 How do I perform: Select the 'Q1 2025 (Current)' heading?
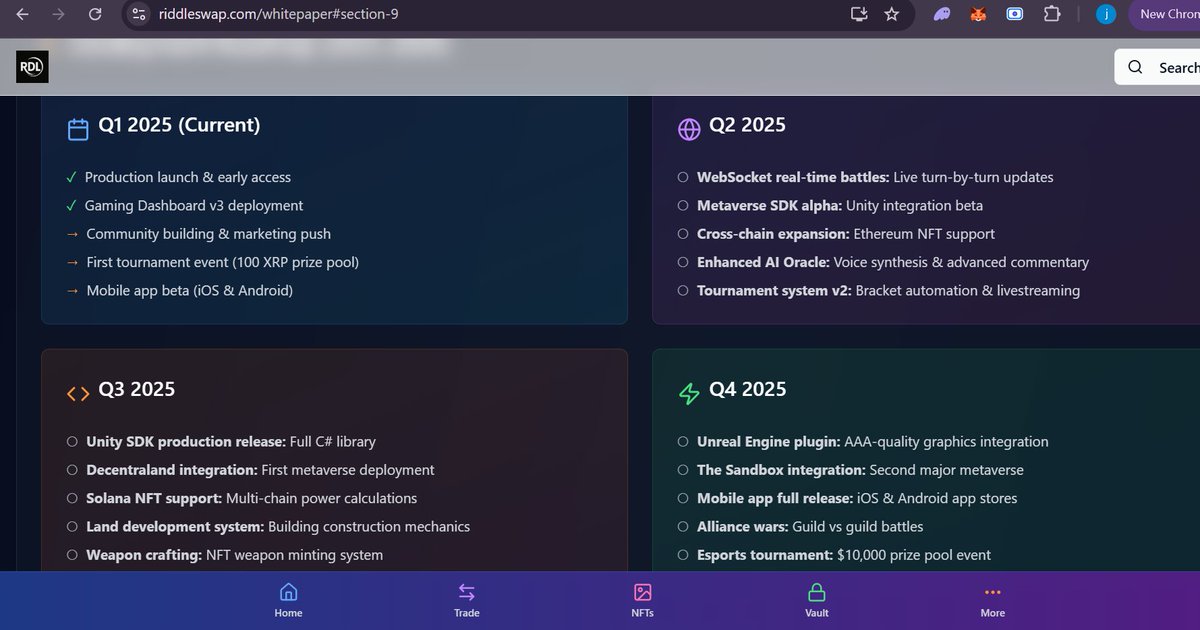point(179,125)
